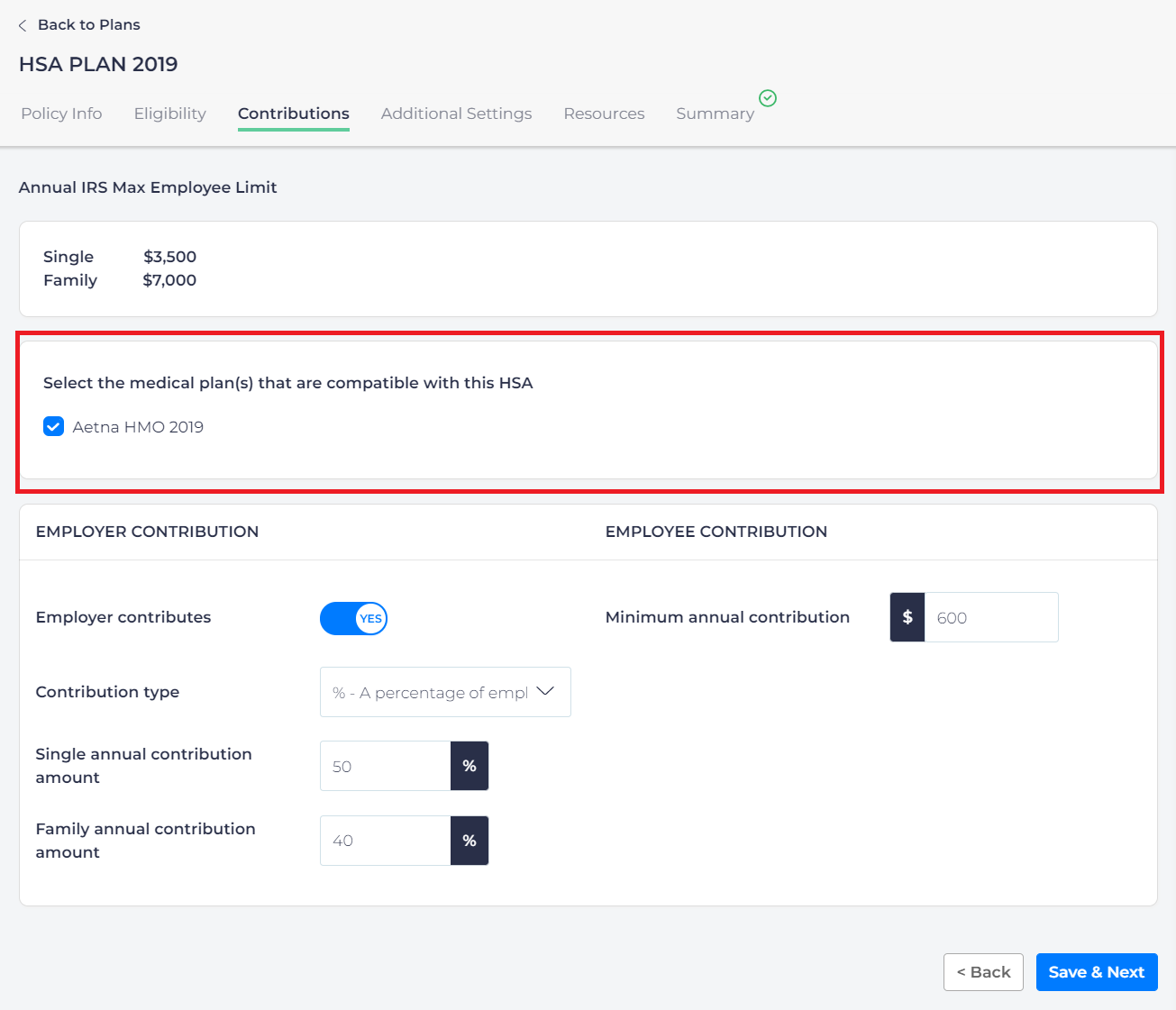Select the Resources tab

pos(604,114)
